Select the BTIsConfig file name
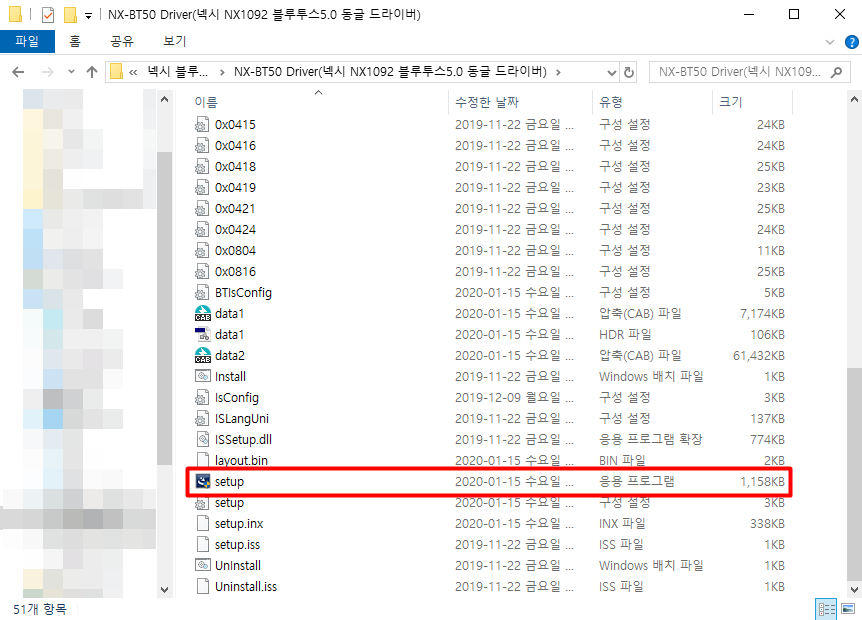Image resolution: width=862 pixels, height=620 pixels. [243, 293]
